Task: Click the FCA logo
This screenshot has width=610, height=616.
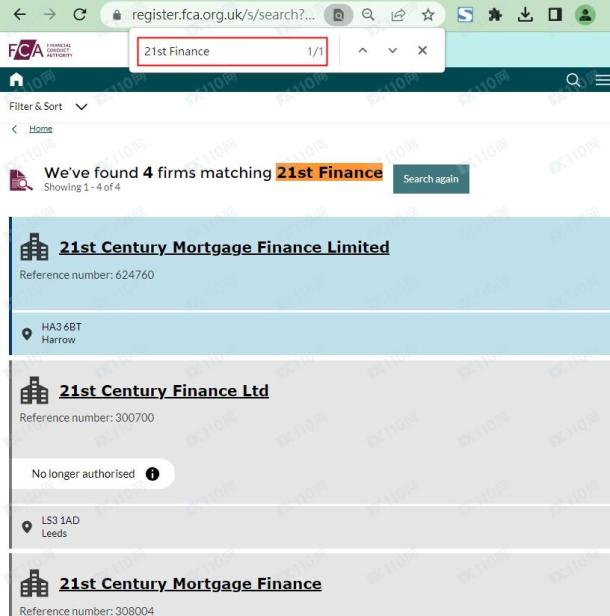Action: tap(40, 50)
